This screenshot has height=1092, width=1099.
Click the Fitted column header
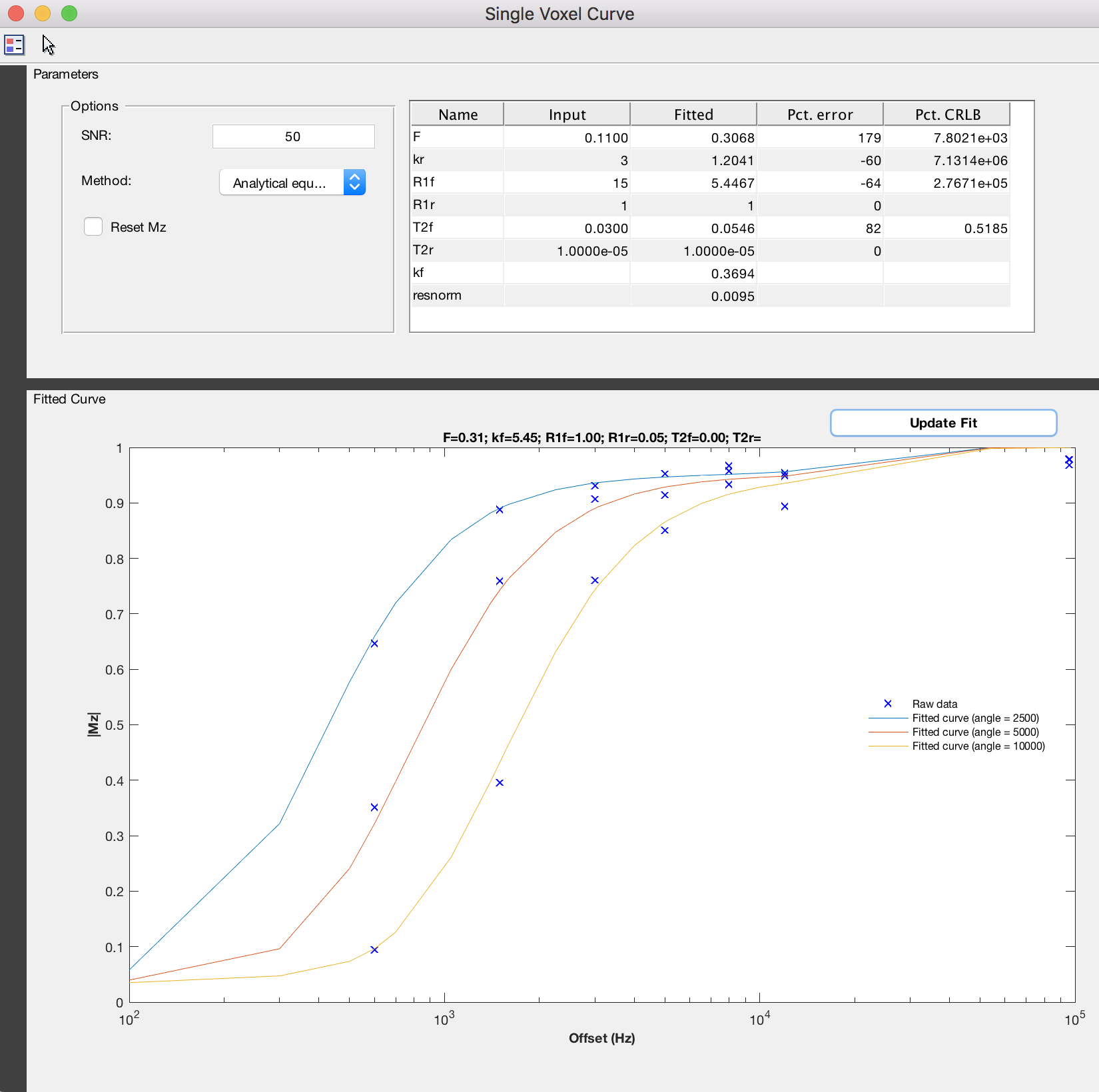point(693,114)
